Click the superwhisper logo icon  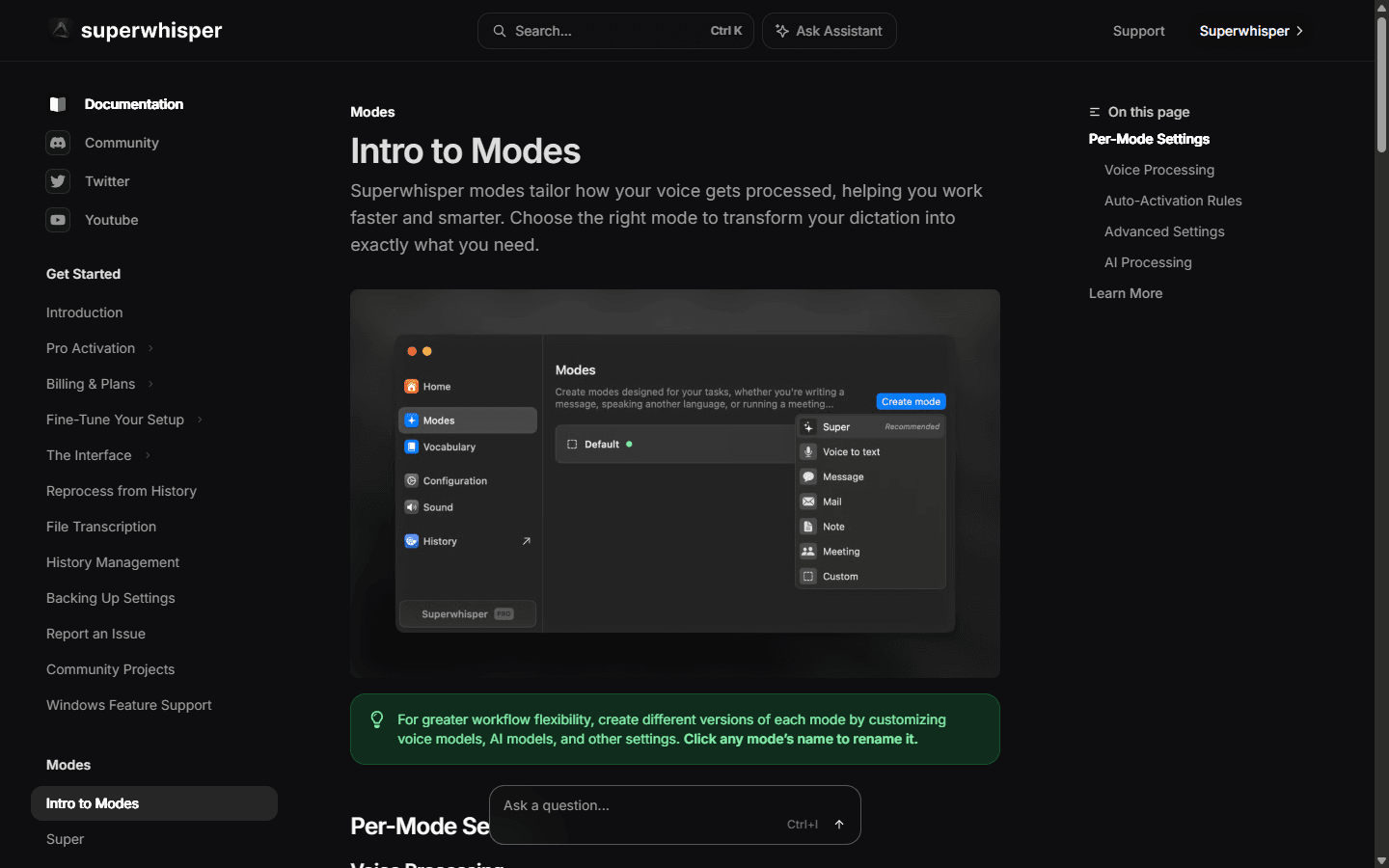(61, 30)
